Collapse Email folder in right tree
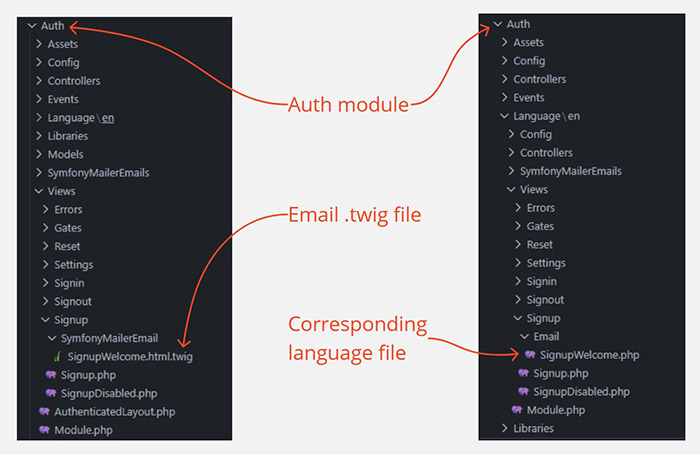700x454 pixels. (525, 336)
